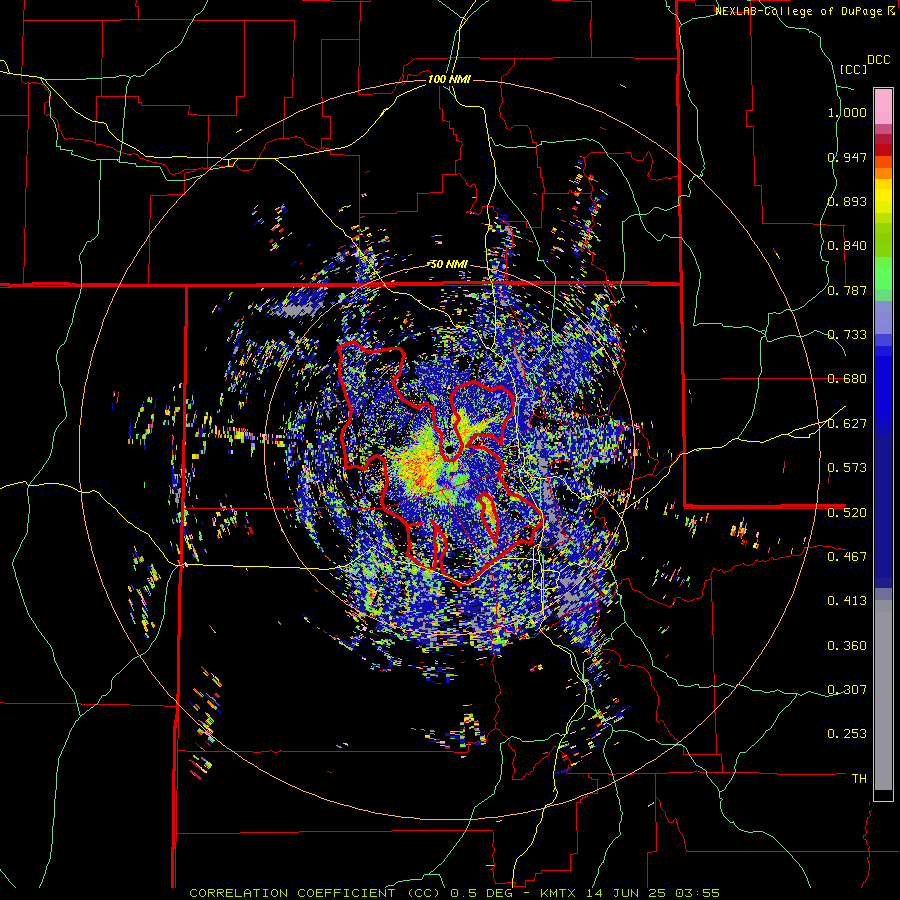Click the 0.947 legend value
The image size is (900, 900).
(x=847, y=157)
